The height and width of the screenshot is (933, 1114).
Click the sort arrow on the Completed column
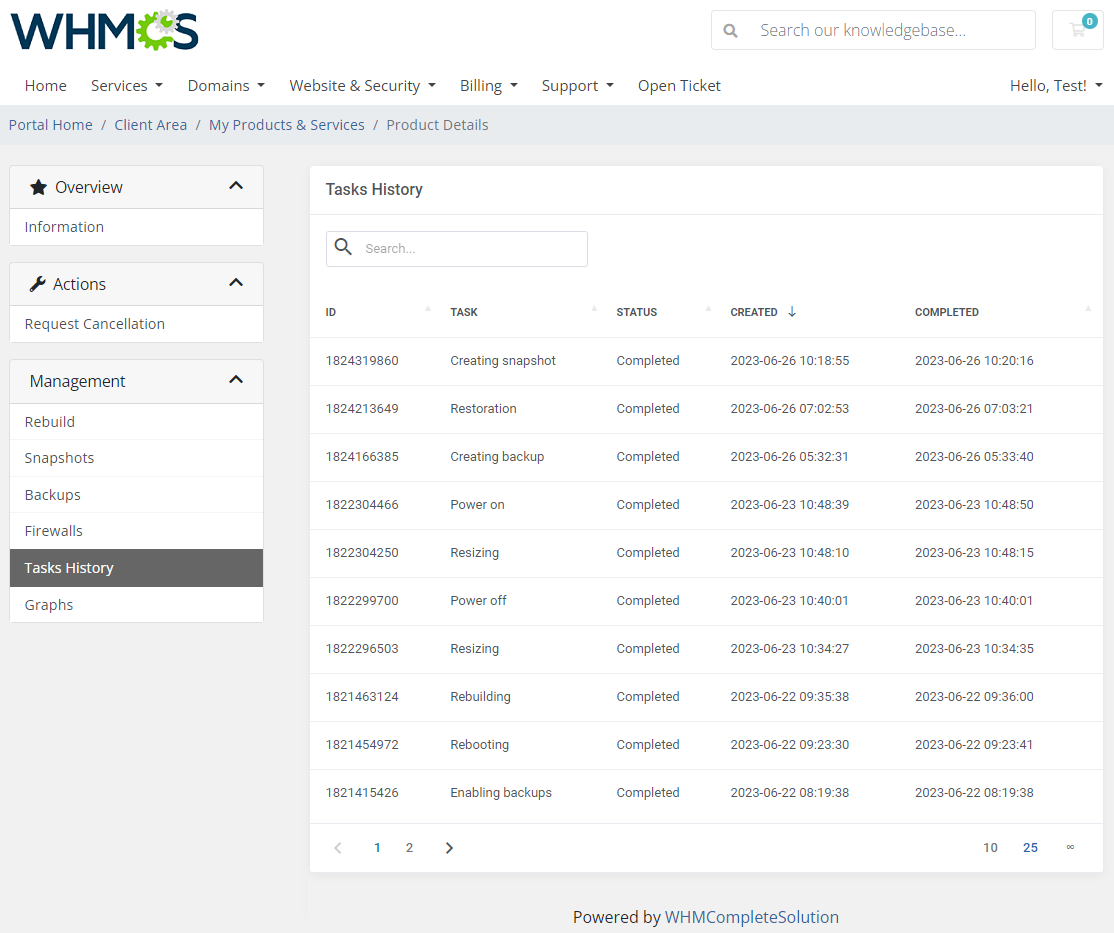point(1088,311)
